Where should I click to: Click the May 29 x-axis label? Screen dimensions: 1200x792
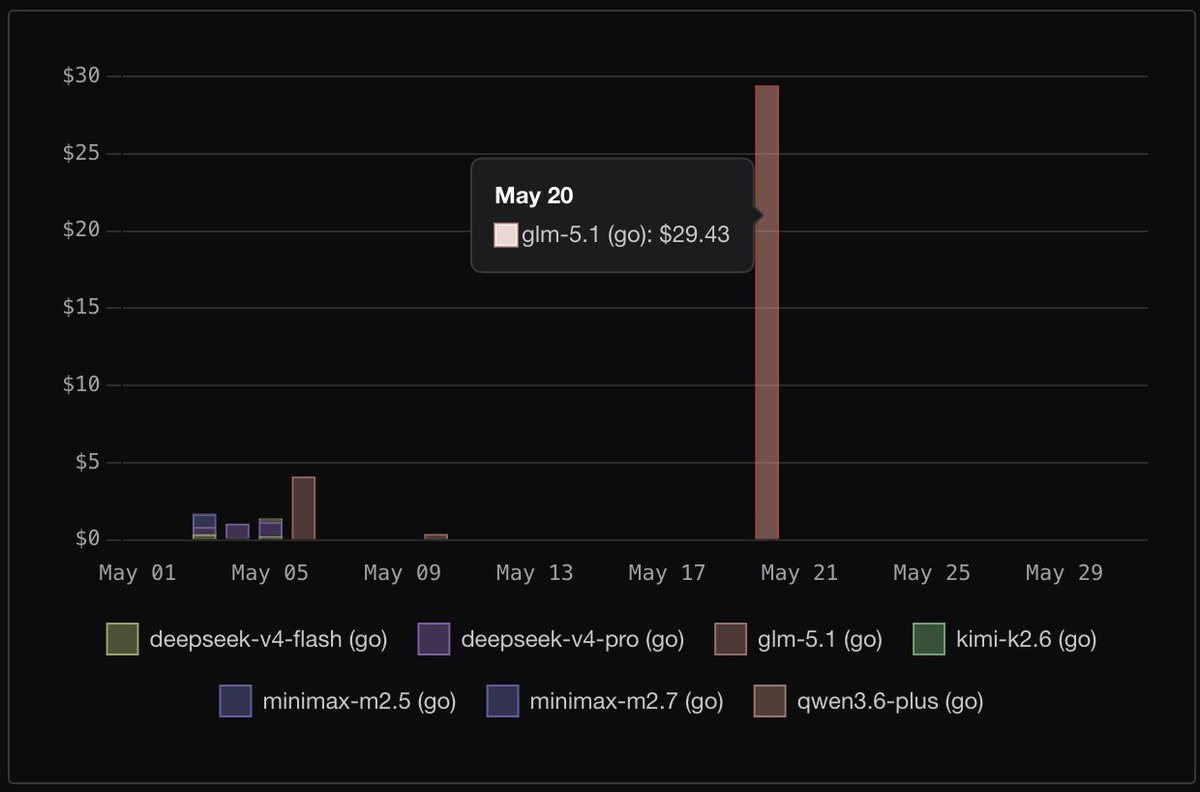1064,573
